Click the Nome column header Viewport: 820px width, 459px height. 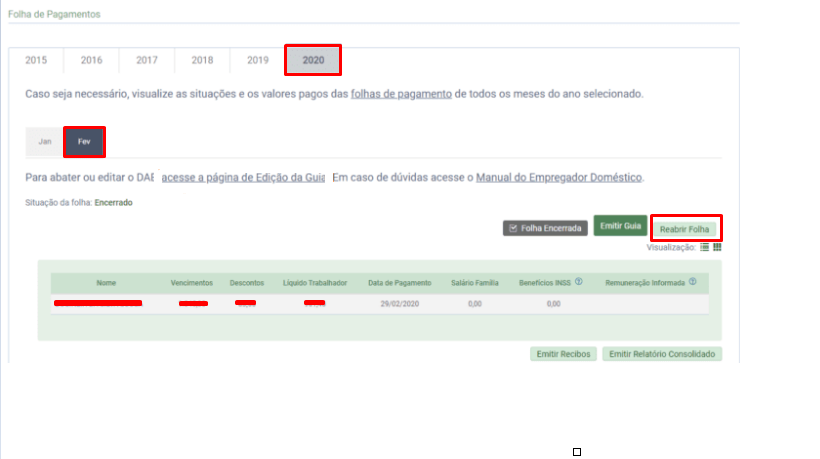(106, 283)
